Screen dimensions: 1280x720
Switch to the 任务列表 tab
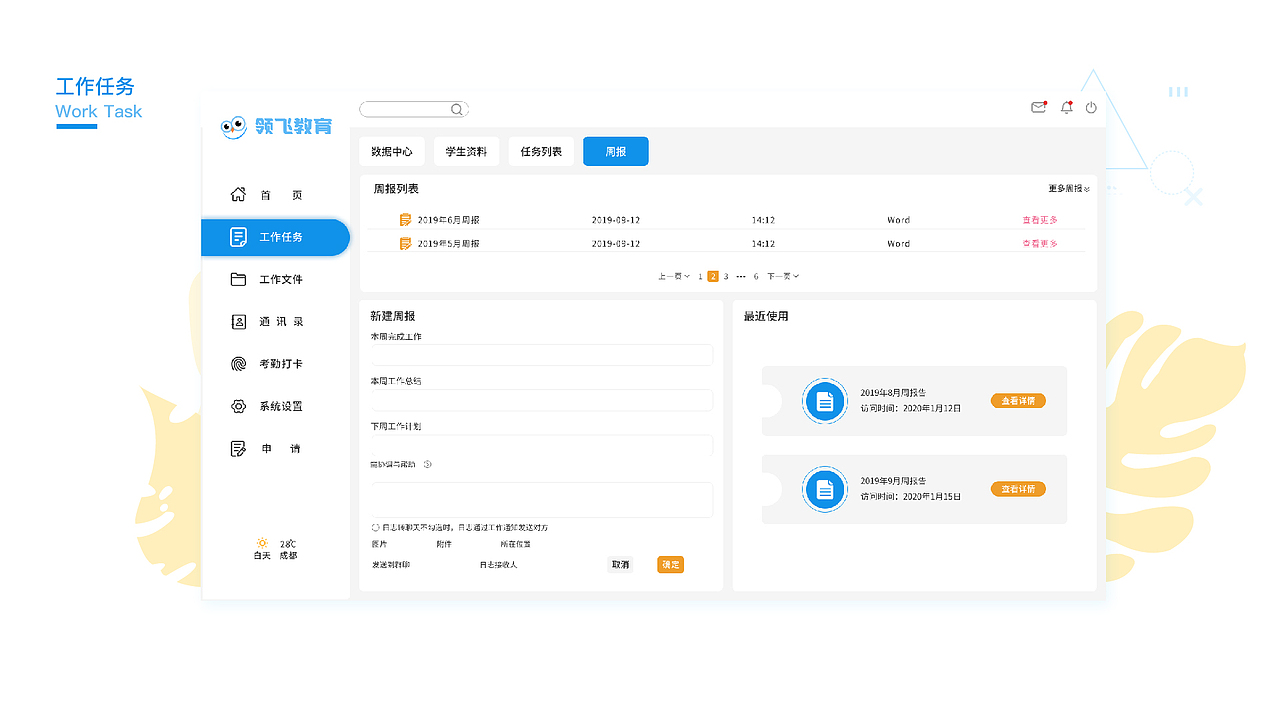click(541, 151)
